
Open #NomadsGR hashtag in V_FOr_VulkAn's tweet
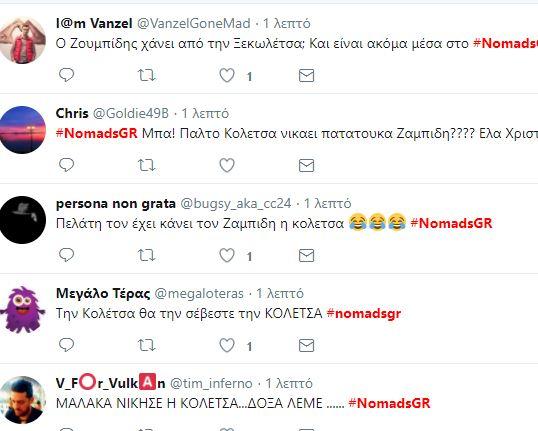389,403
